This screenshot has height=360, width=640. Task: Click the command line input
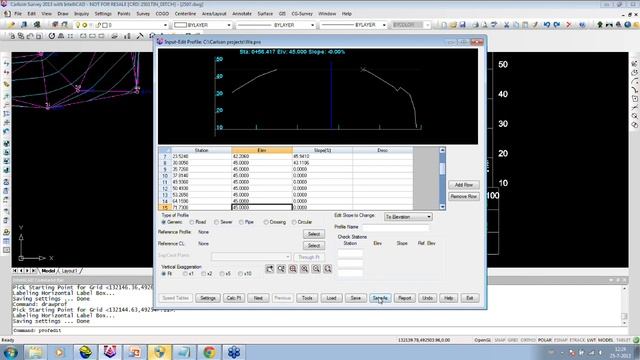coord(314,331)
